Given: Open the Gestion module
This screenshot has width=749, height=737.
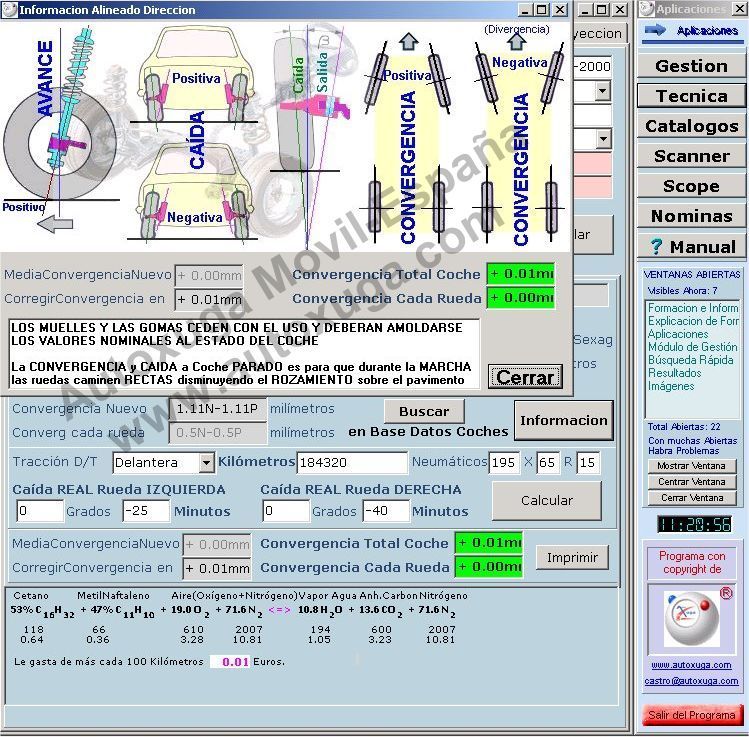Looking at the screenshot, I should (x=691, y=66).
